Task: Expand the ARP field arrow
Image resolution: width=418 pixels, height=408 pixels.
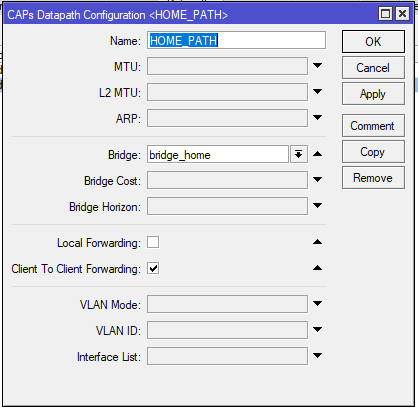Action: coord(318,117)
